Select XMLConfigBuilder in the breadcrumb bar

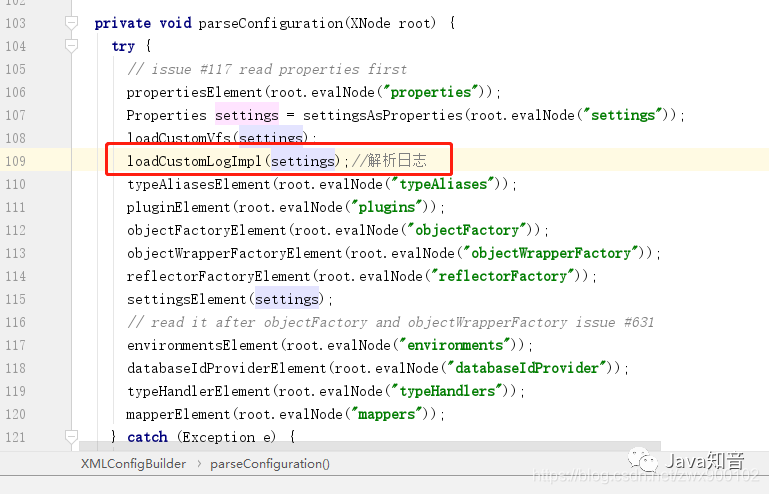(133, 464)
